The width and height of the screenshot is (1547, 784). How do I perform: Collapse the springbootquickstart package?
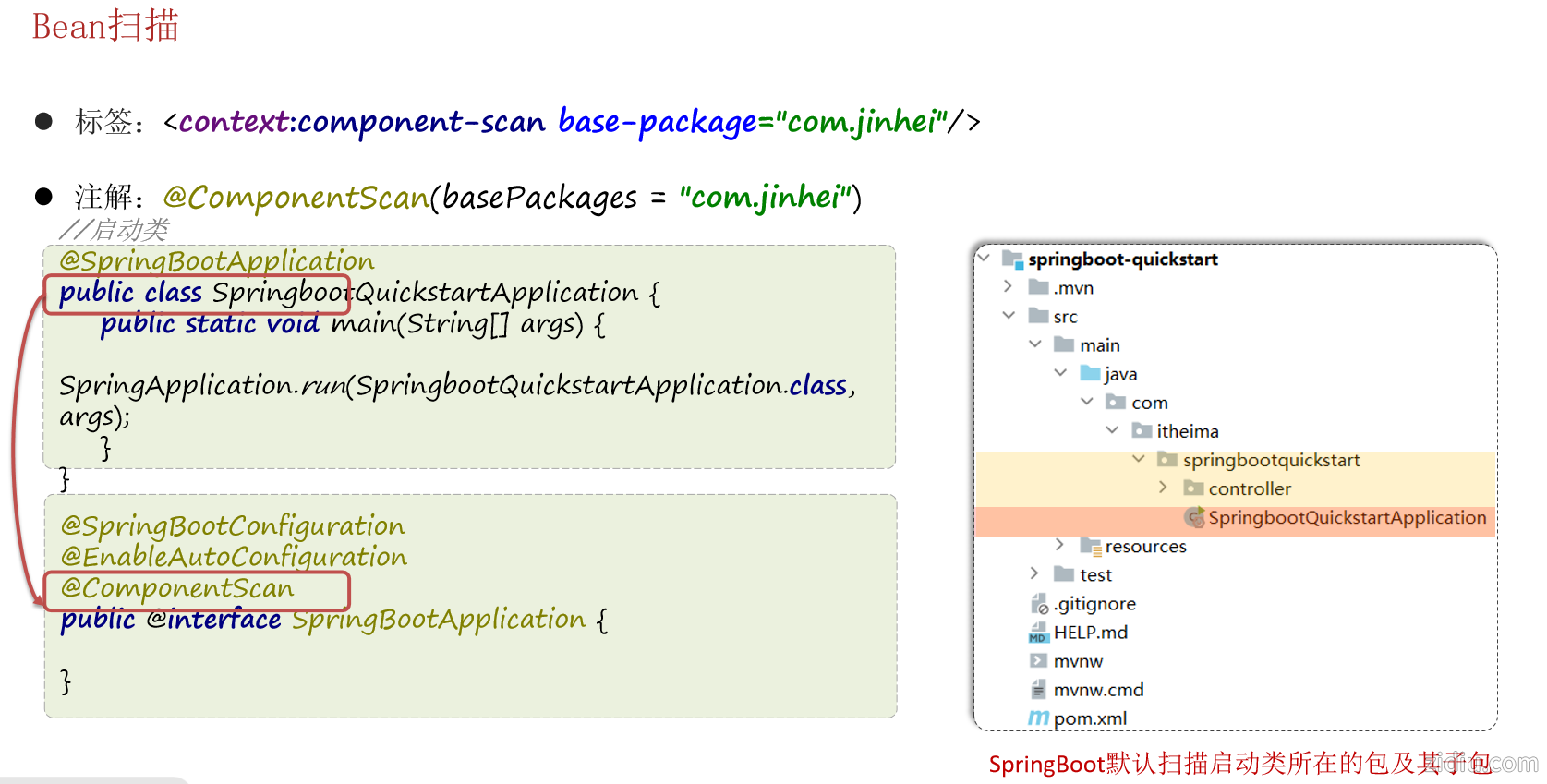(x=1139, y=459)
